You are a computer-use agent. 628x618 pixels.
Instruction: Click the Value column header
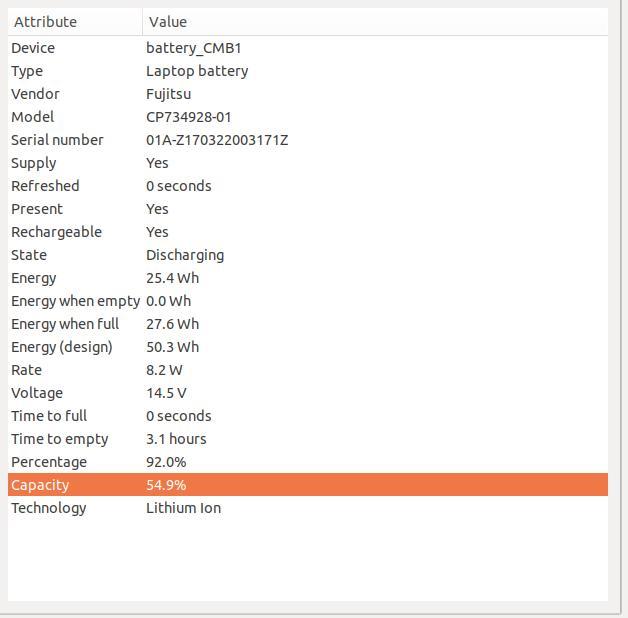click(375, 22)
